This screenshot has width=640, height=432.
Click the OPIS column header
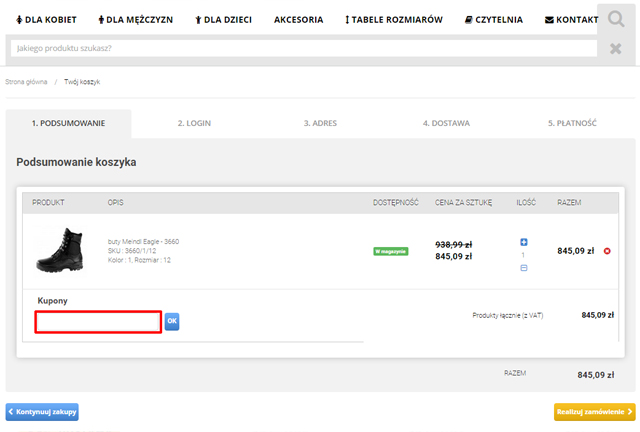(x=116, y=203)
